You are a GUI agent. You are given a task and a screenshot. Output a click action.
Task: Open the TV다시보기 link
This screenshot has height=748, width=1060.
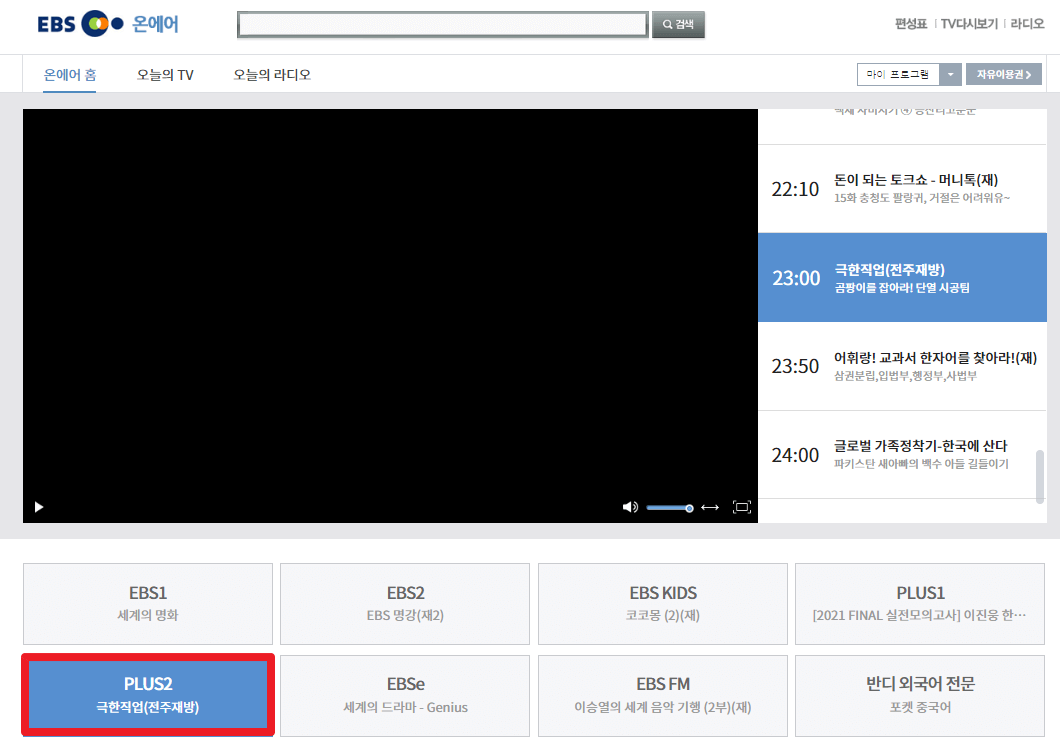(x=969, y=24)
